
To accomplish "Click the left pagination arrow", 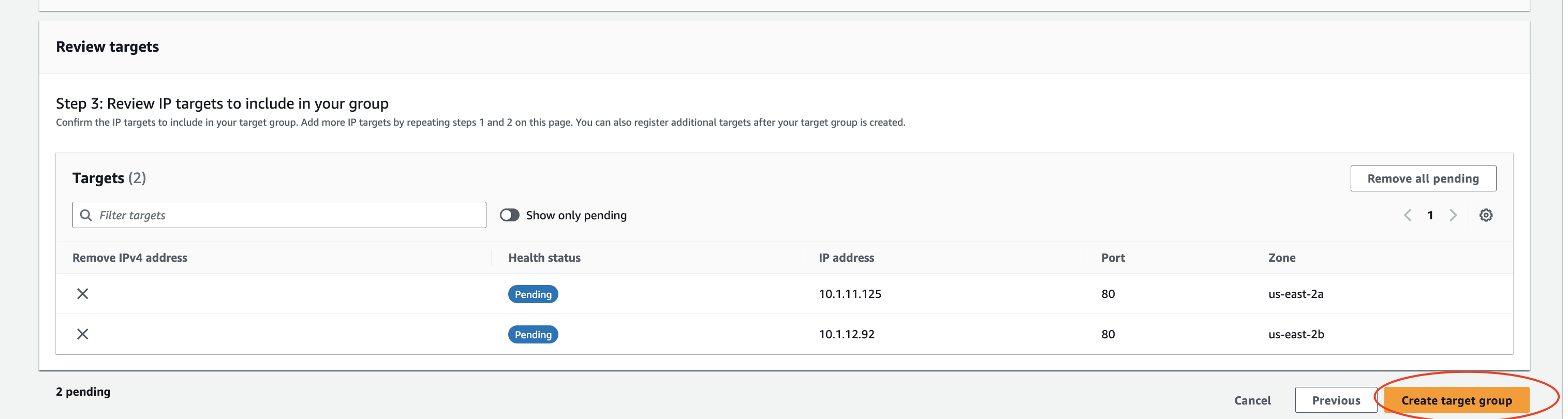I will coord(1407,215).
